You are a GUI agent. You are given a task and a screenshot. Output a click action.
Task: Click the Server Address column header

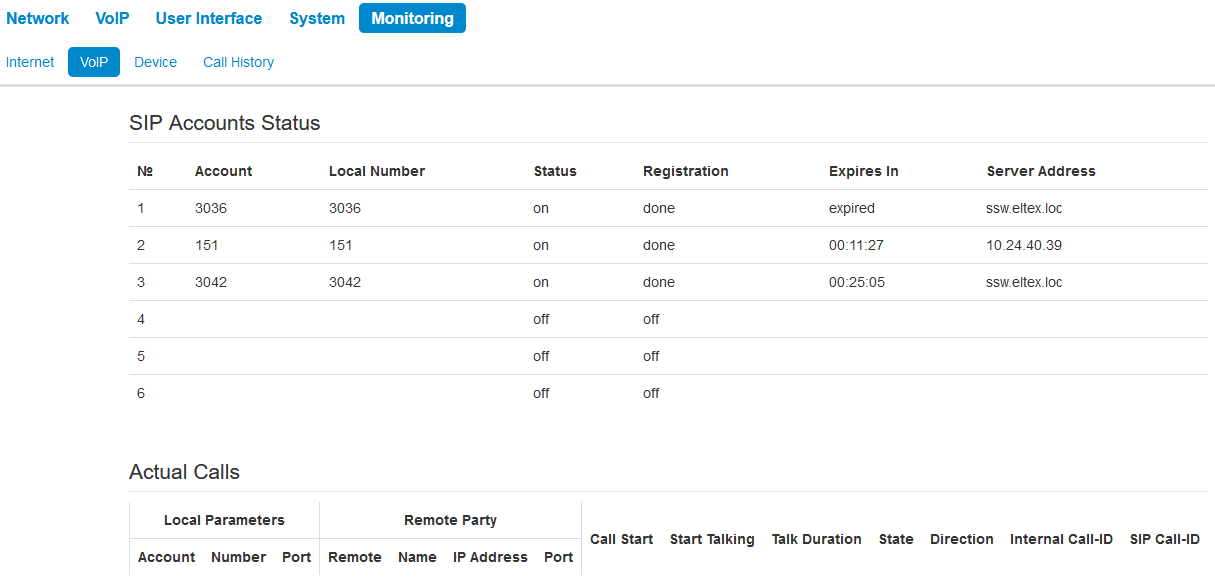point(1040,171)
